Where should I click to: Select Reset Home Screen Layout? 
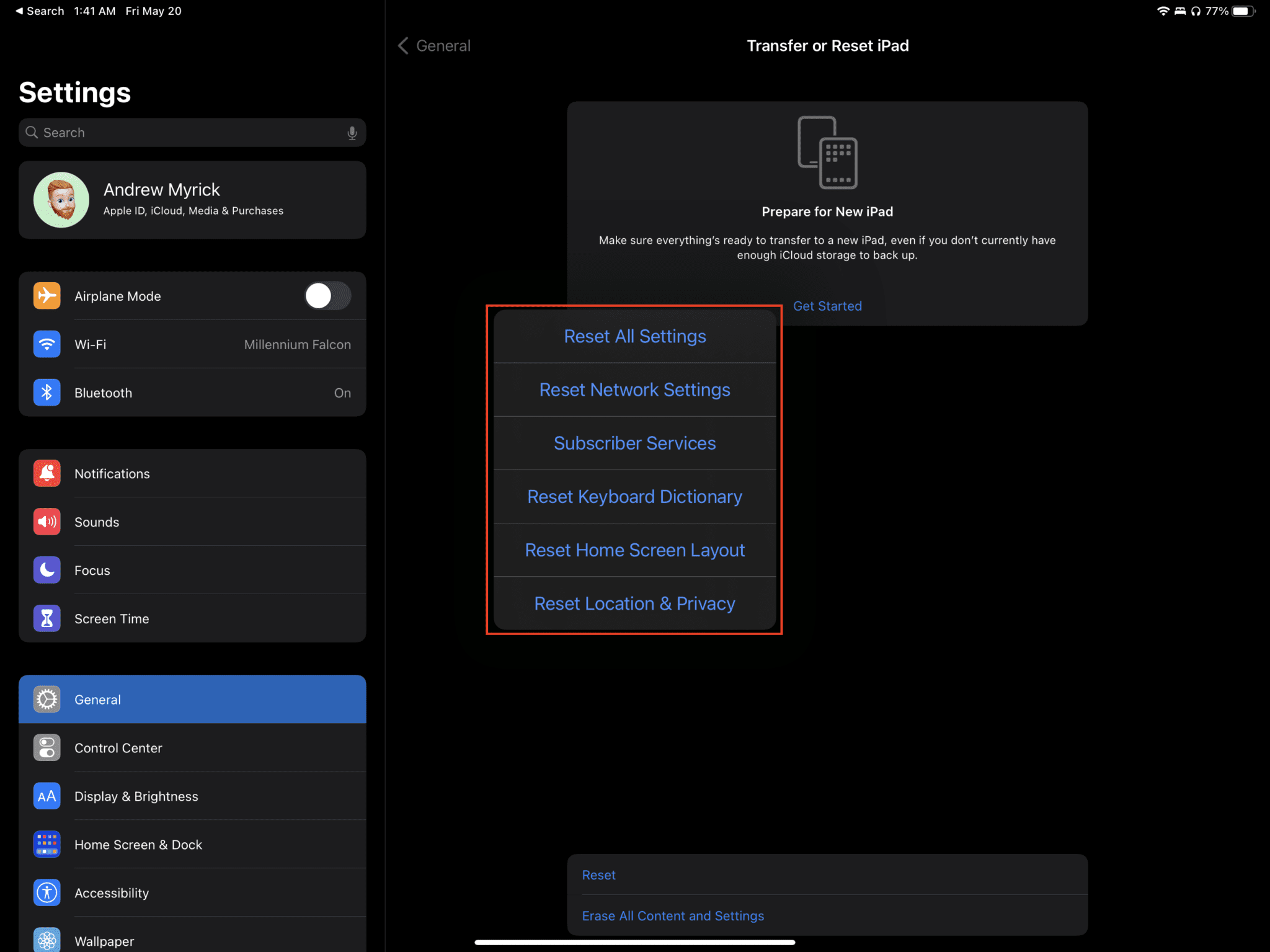tap(634, 549)
